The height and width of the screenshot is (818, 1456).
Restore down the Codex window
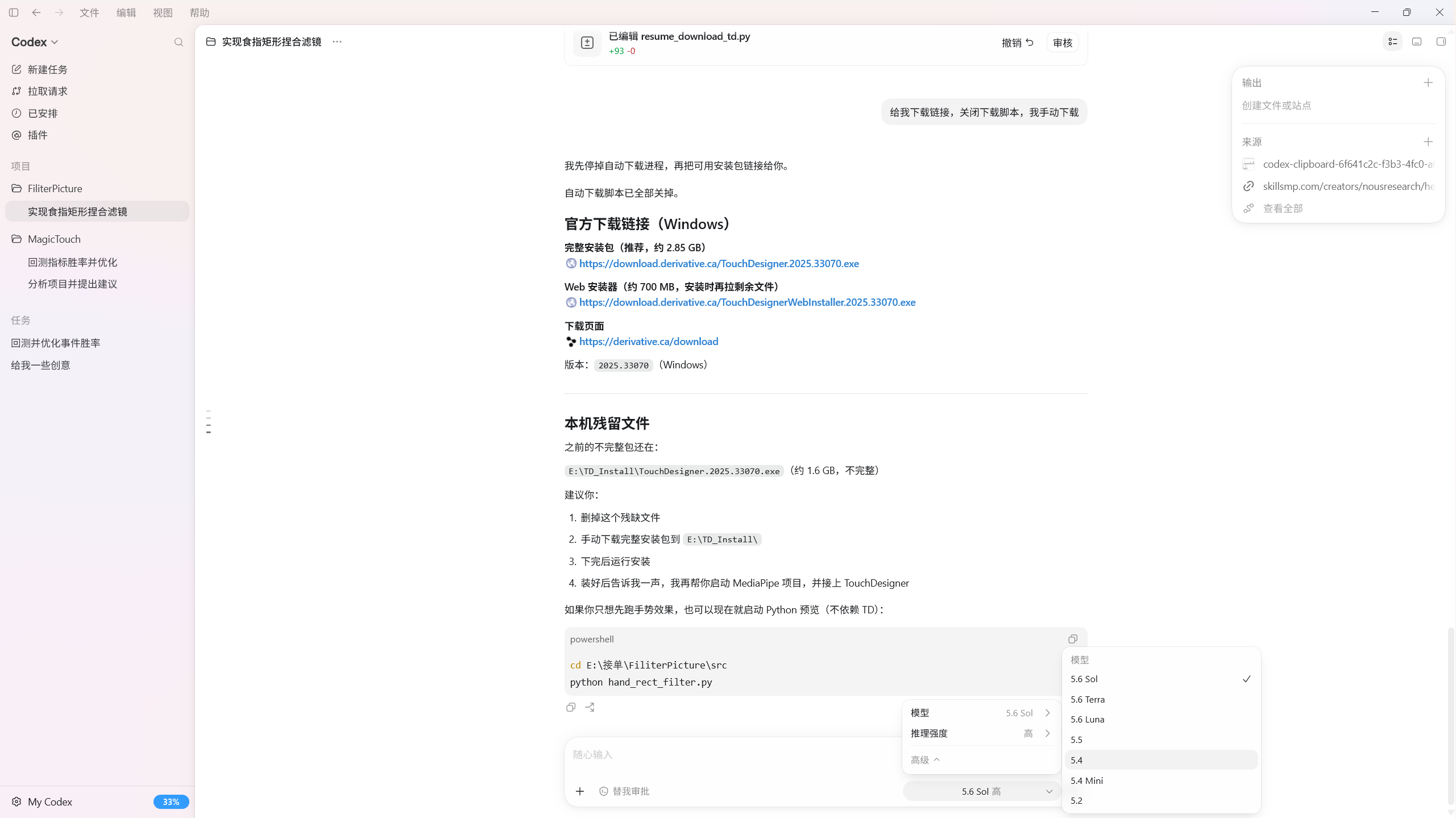click(x=1407, y=12)
